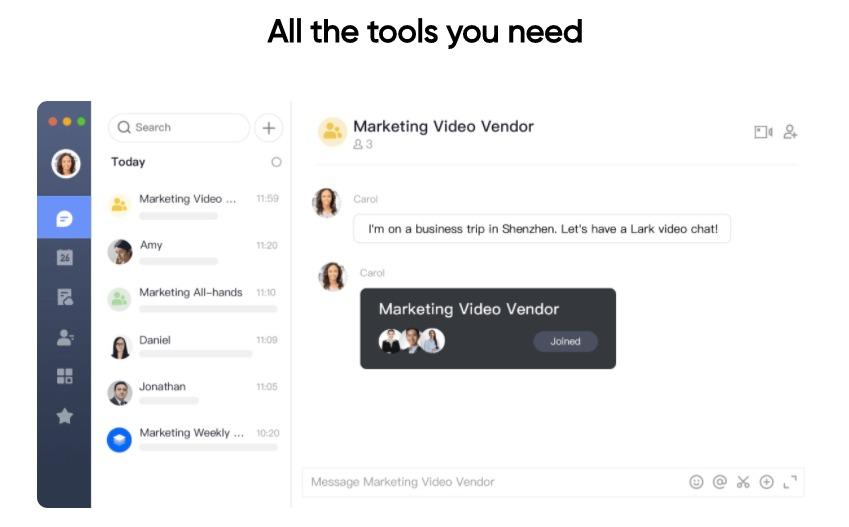
Task: Open the Favorites star icon
Action: pyautogui.click(x=64, y=416)
